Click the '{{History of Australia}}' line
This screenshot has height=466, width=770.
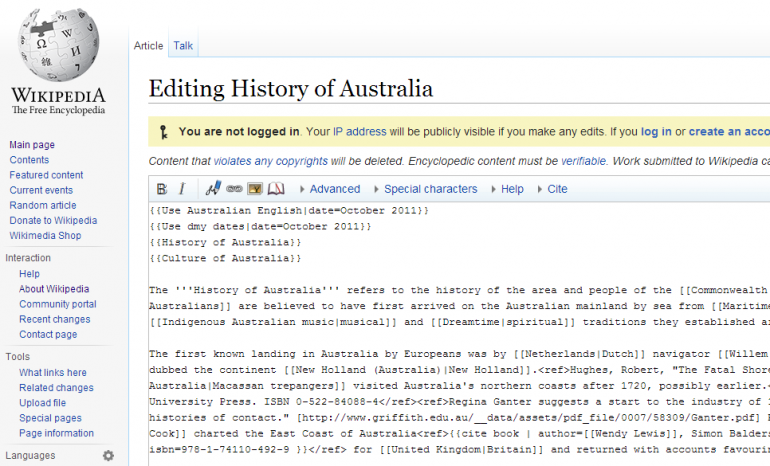pyautogui.click(x=225, y=243)
